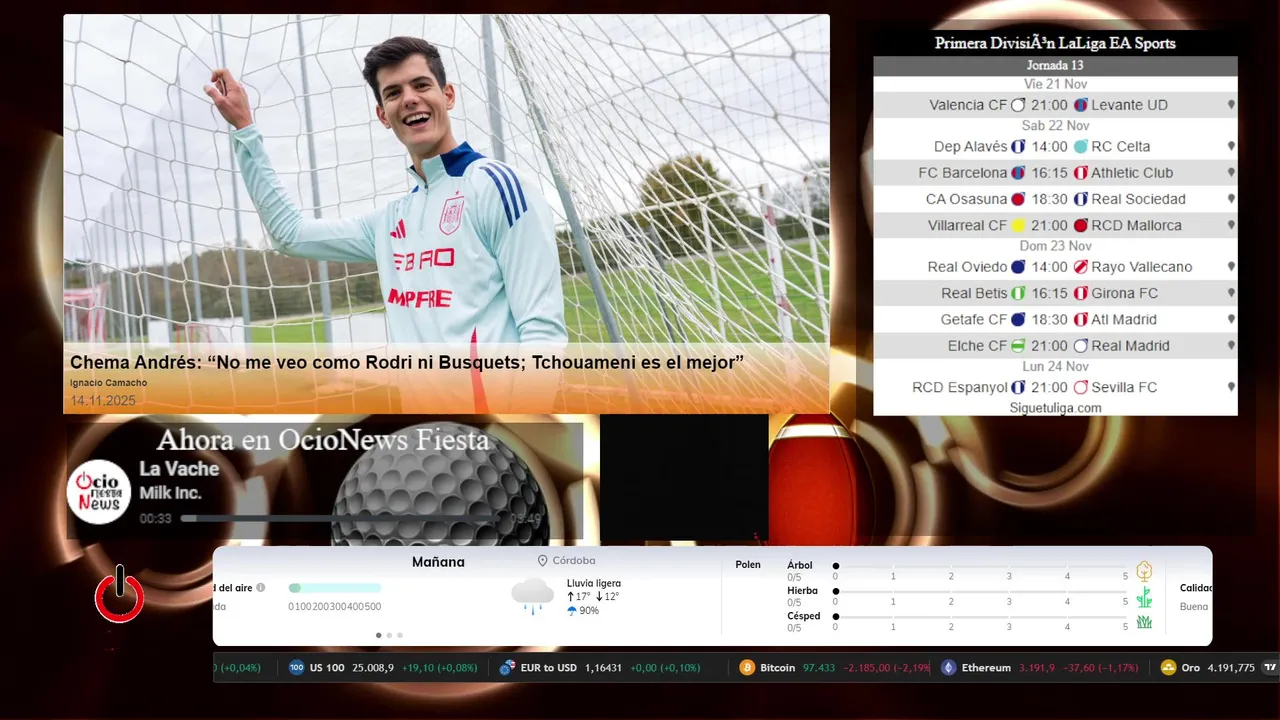Click author name Ignacio Camacho
This screenshot has width=1280, height=720.
[108, 383]
